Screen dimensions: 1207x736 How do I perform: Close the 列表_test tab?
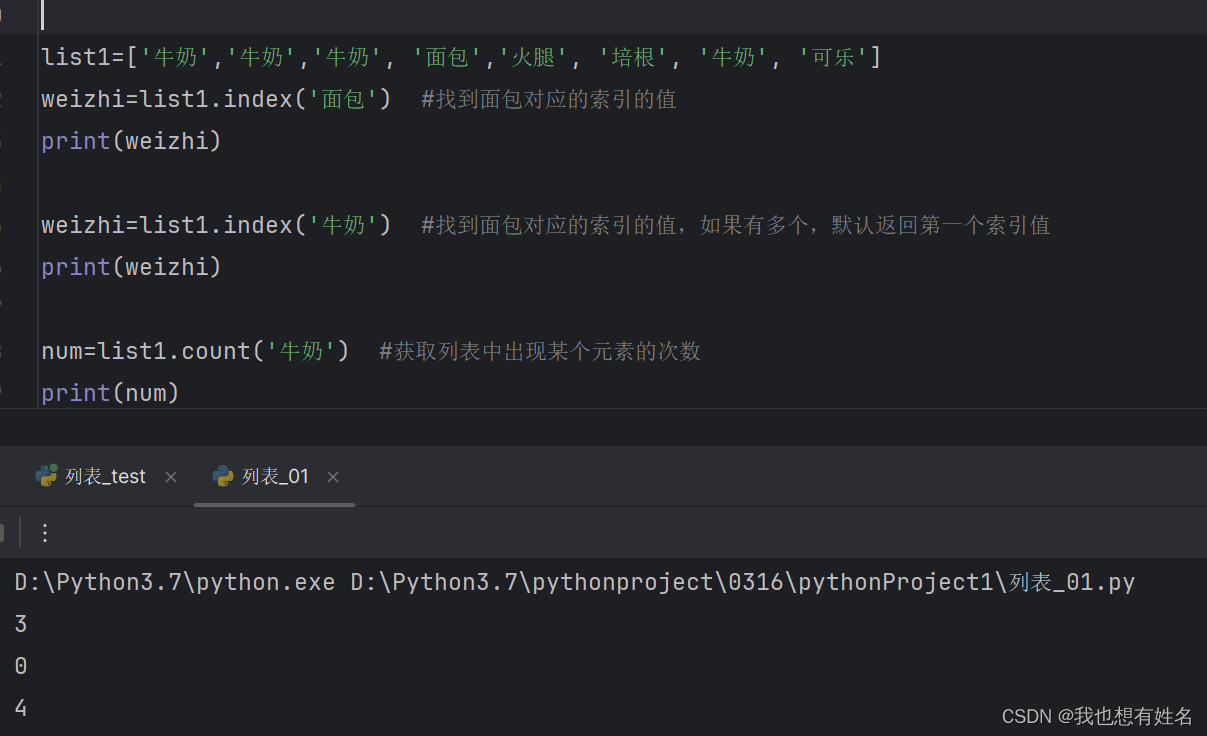170,477
